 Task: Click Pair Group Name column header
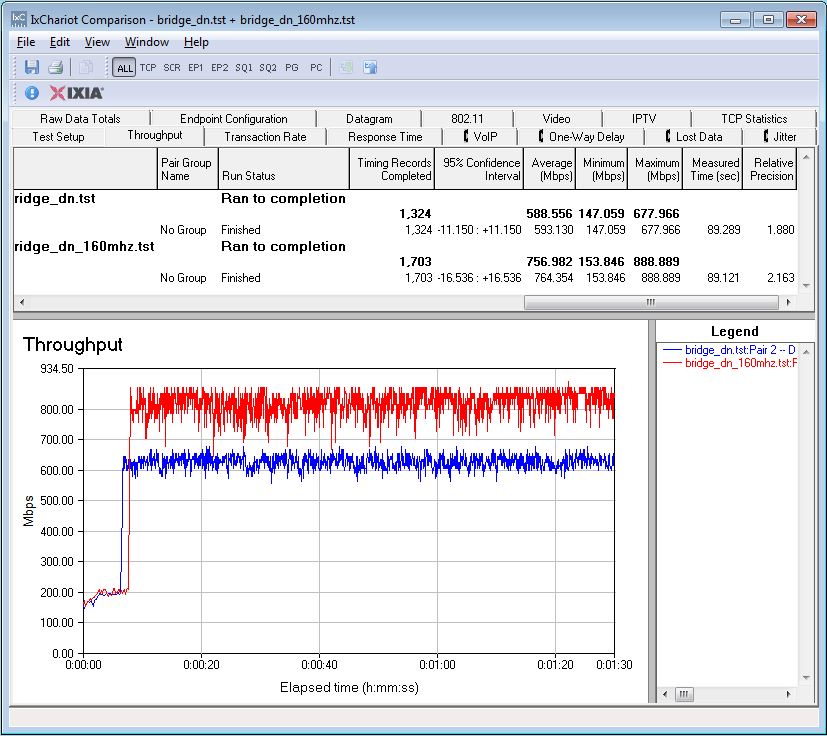point(187,169)
